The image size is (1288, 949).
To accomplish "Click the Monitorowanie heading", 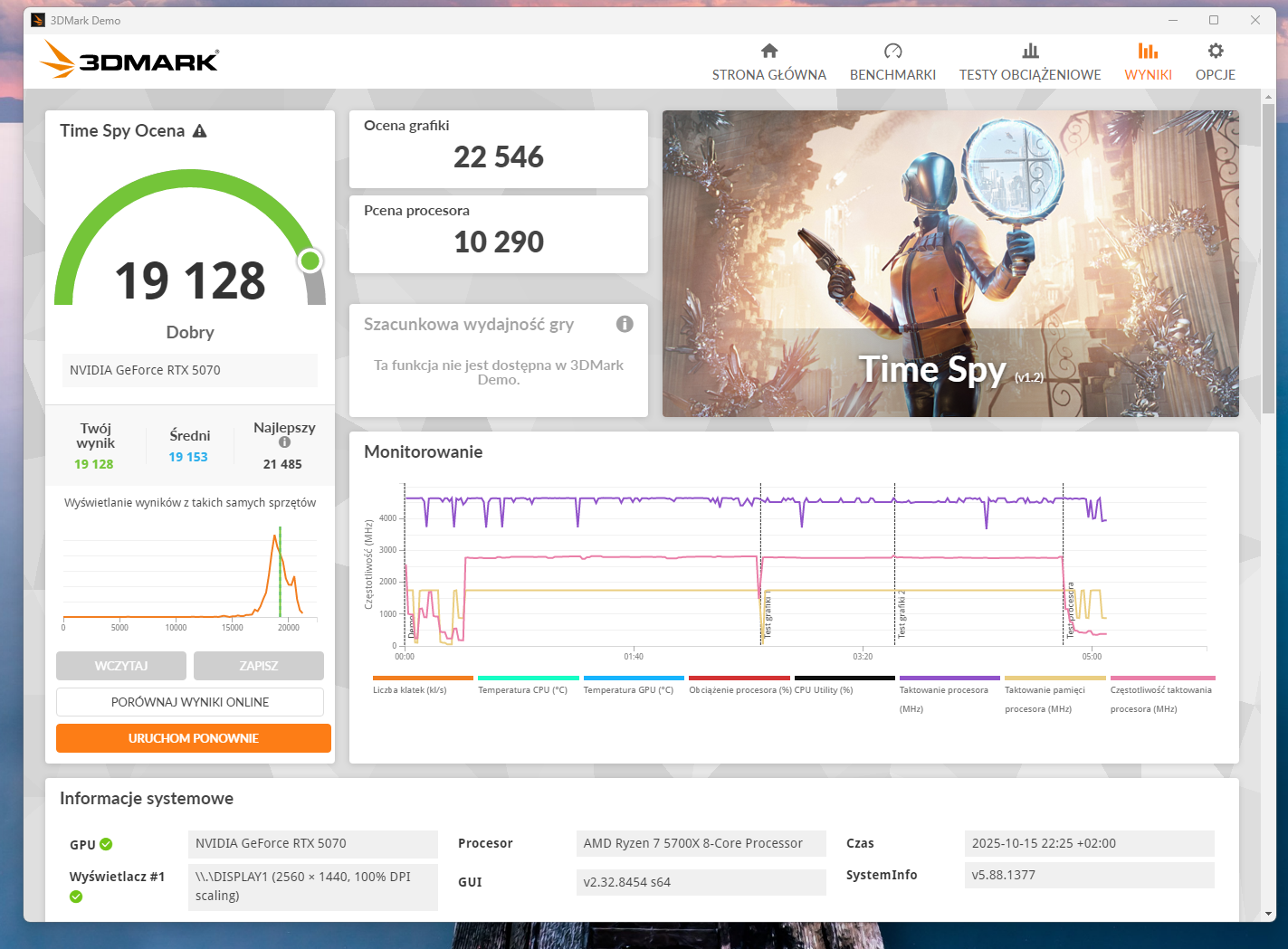I will coord(424,452).
